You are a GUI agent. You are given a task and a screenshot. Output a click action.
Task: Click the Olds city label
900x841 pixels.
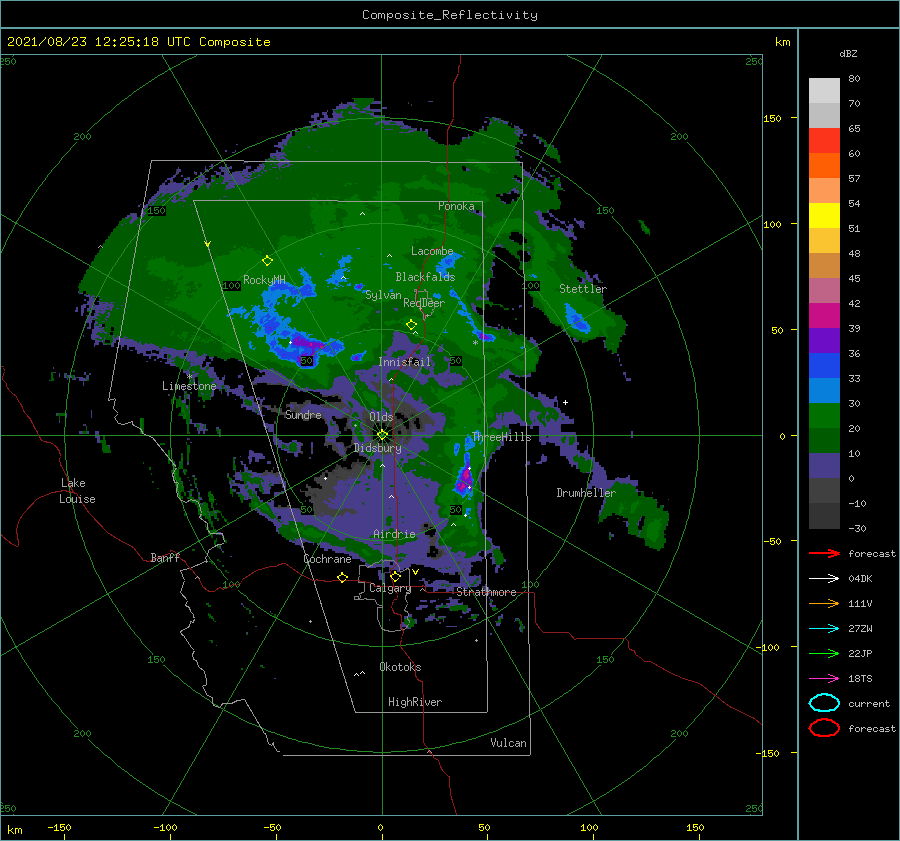tap(381, 416)
